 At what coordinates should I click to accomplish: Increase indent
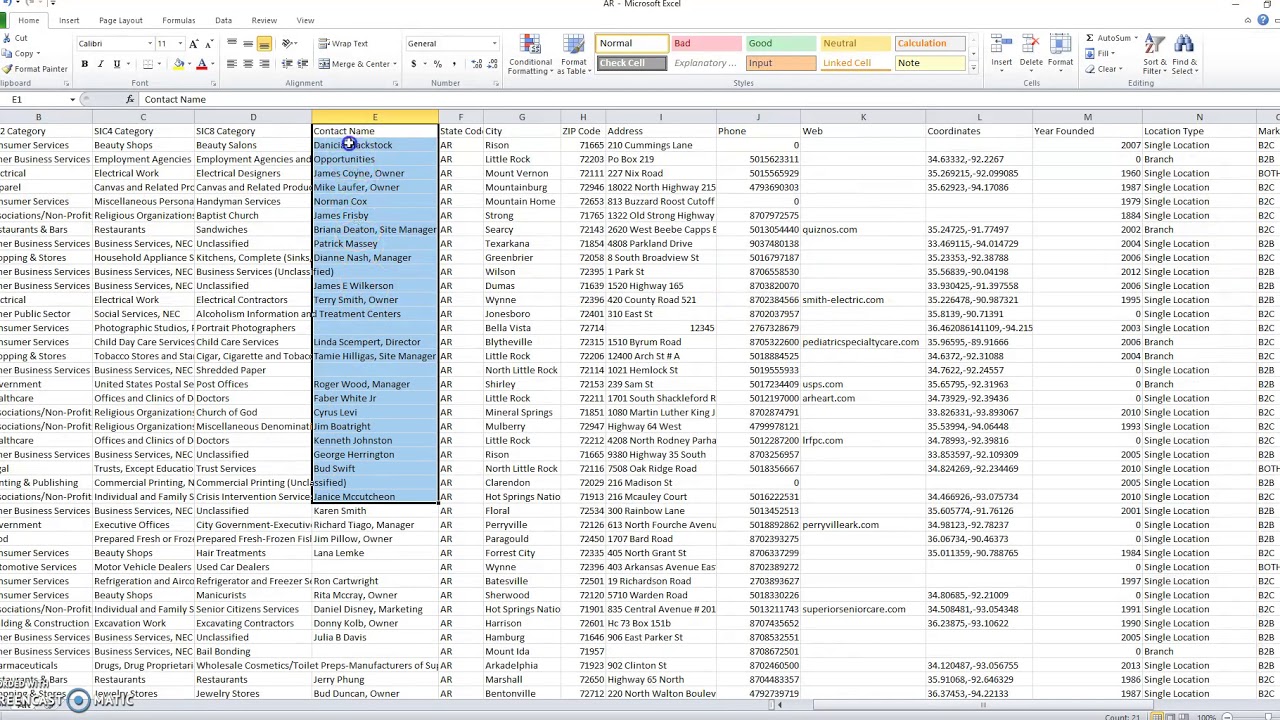tap(302, 64)
